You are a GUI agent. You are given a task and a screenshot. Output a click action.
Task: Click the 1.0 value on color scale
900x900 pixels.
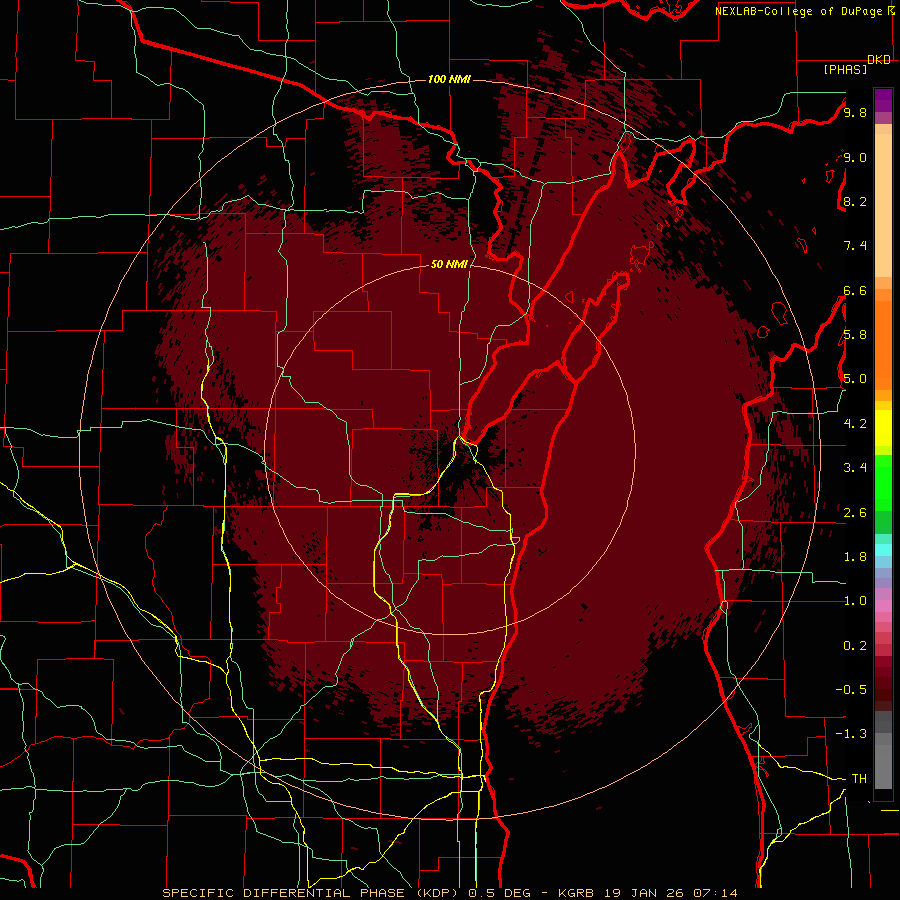coord(855,601)
